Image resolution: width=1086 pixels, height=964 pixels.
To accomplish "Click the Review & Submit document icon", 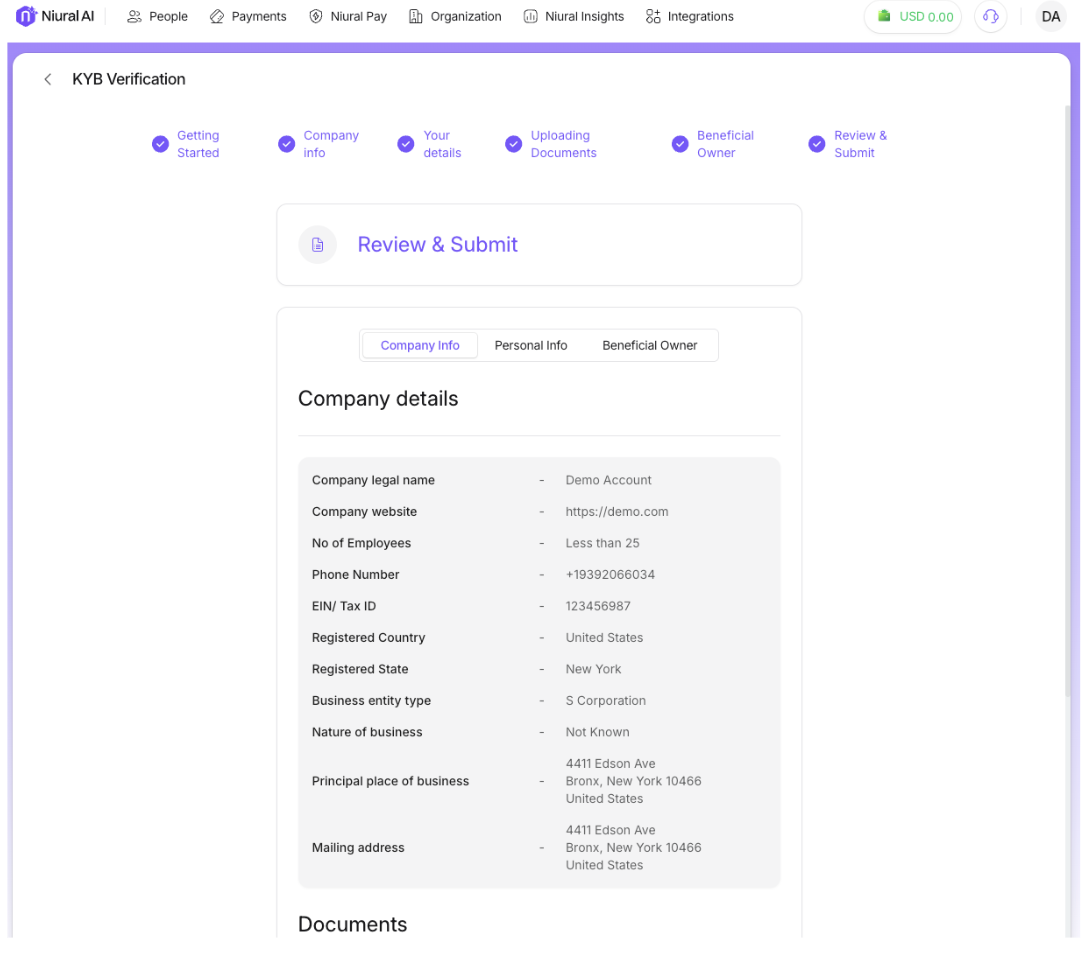I will (318, 245).
